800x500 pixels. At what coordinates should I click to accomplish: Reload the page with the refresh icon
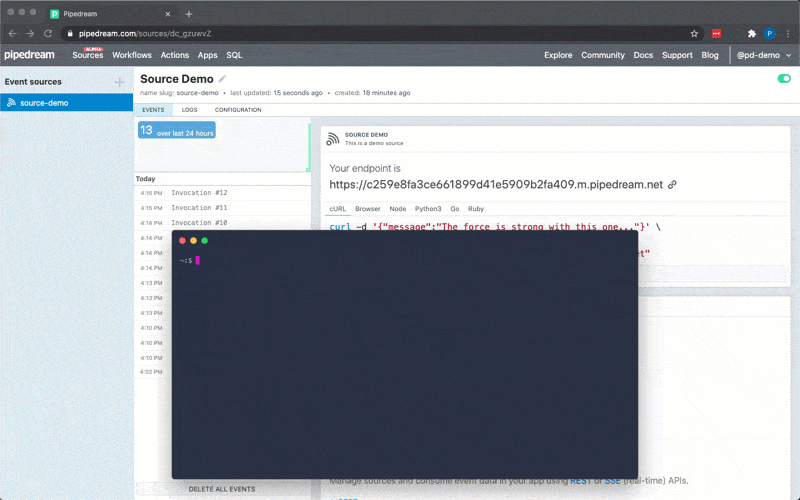click(x=48, y=33)
